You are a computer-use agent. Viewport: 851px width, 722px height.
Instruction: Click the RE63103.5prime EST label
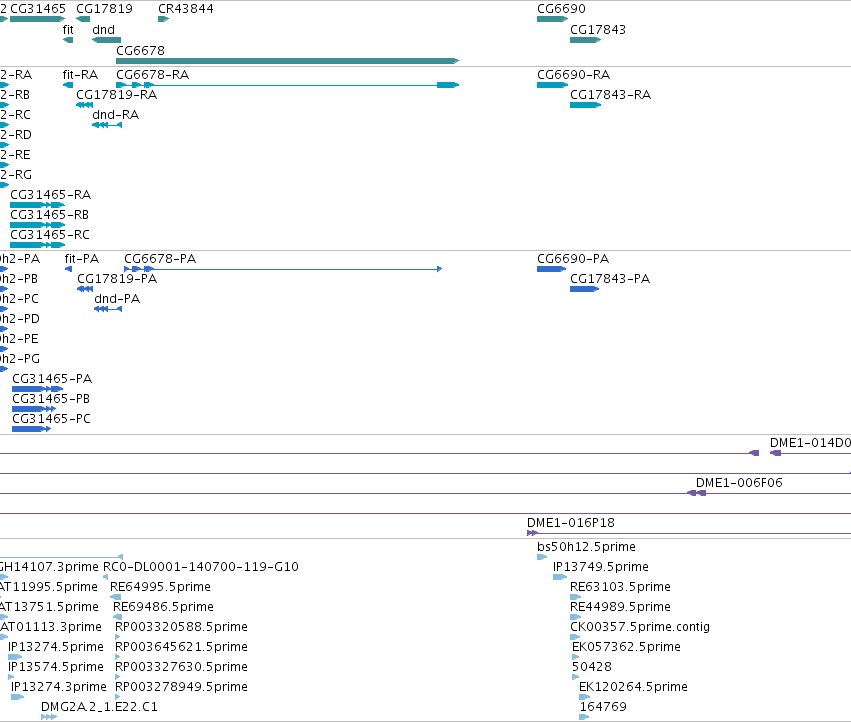[x=620, y=587]
